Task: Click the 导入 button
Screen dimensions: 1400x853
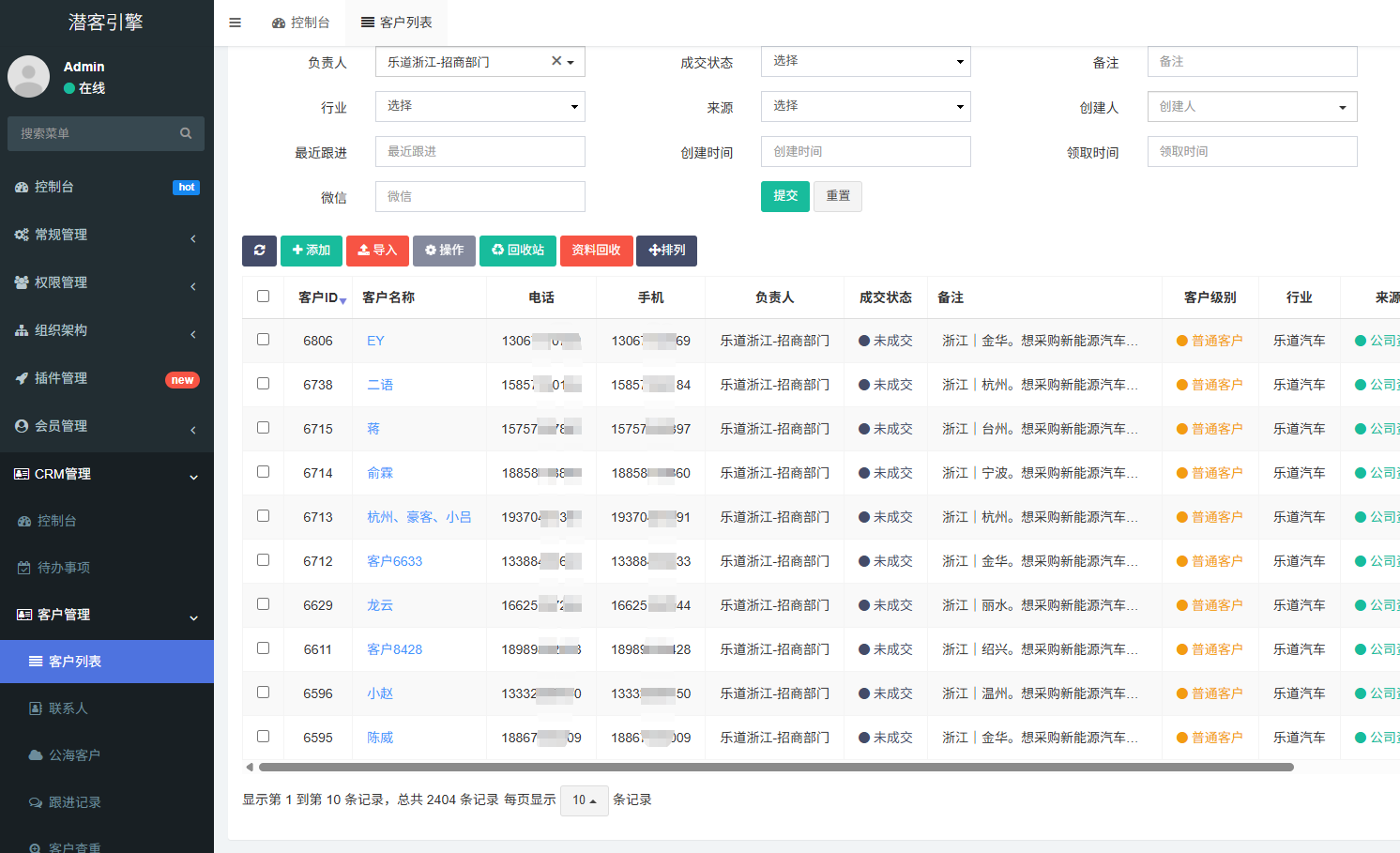Action: coord(377,251)
